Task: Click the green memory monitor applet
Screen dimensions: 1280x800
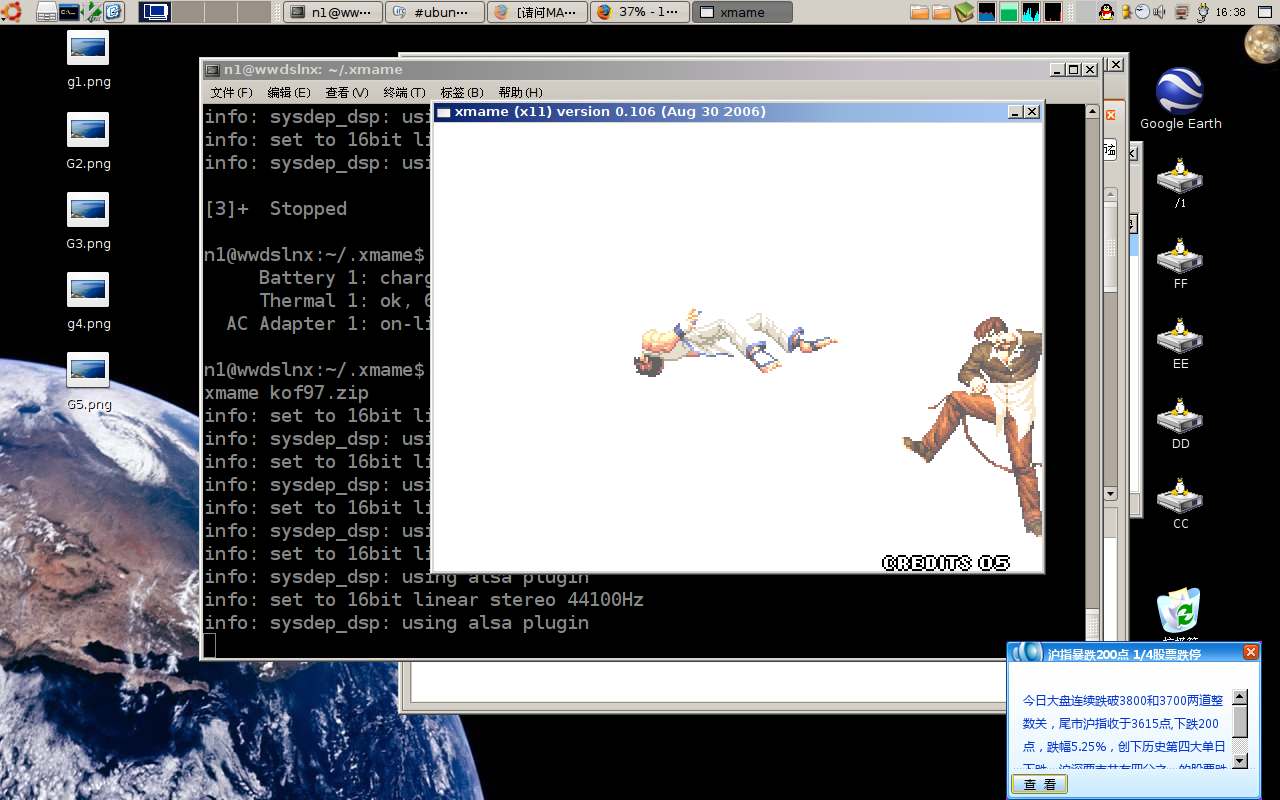Action: tap(1009, 12)
